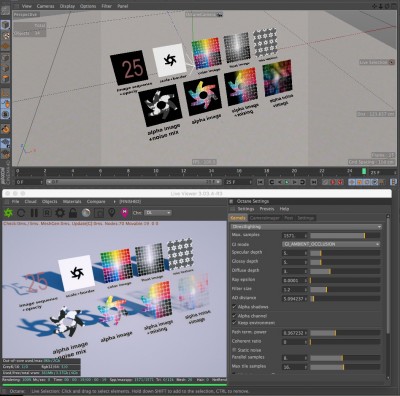The height and width of the screenshot is (396, 400).
Task: Open Live Viewer Materials menu
Action: 72,202
